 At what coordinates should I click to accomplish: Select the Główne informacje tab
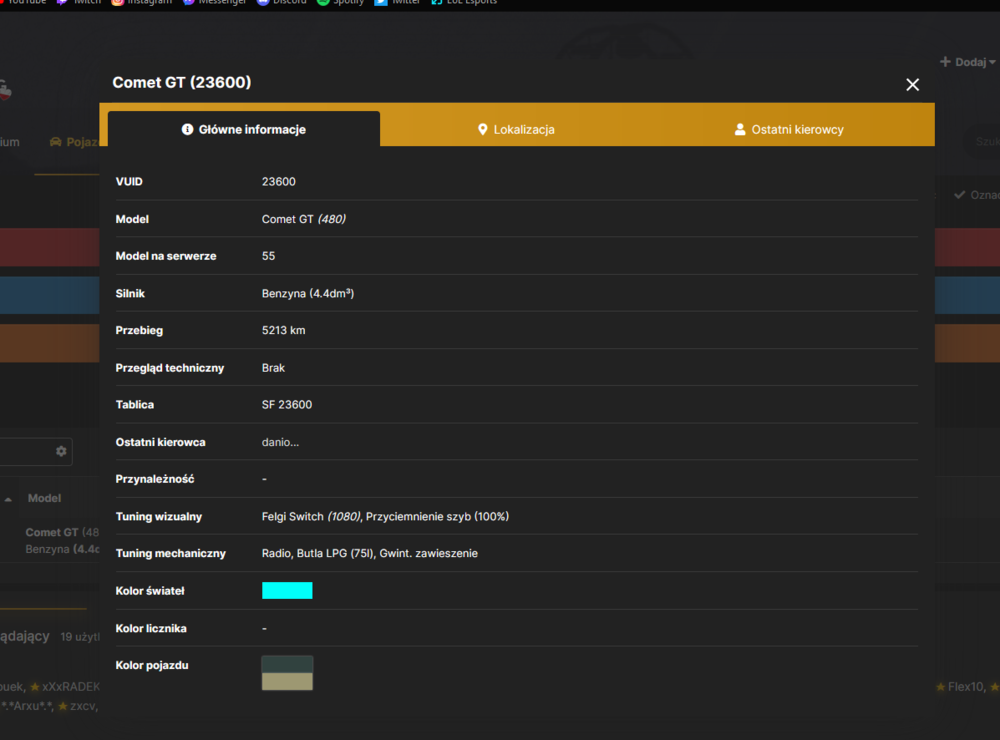click(244, 130)
